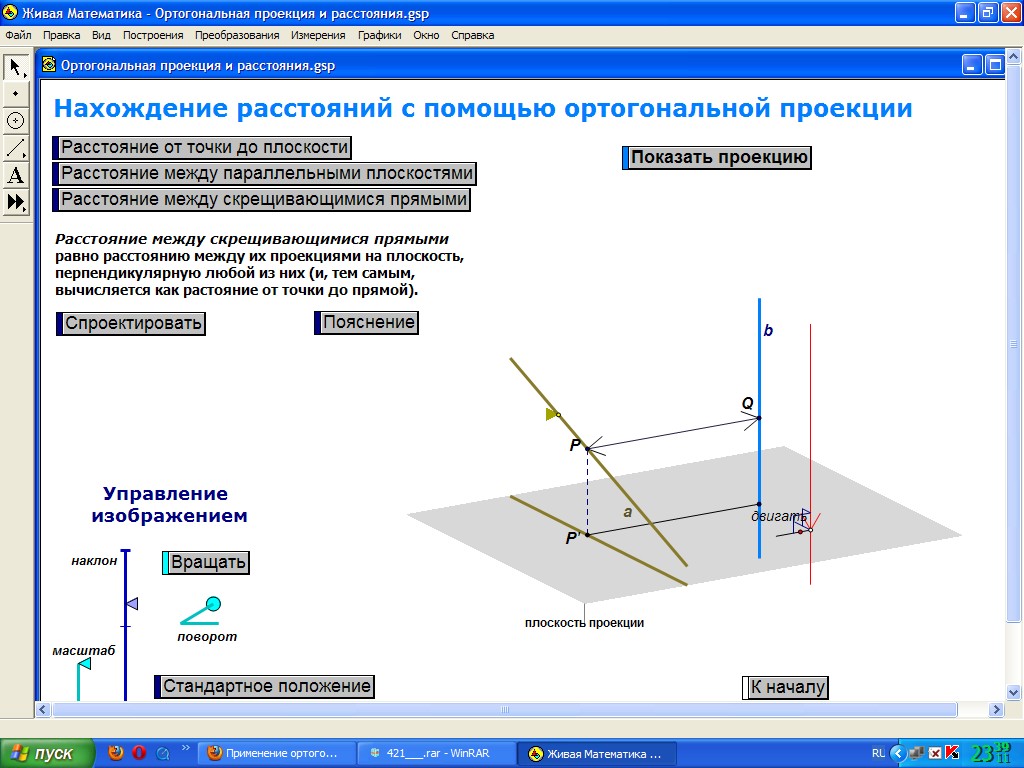This screenshot has height=768, width=1024.
Task: Choose the Compass circle tool
Action: pyautogui.click(x=16, y=121)
